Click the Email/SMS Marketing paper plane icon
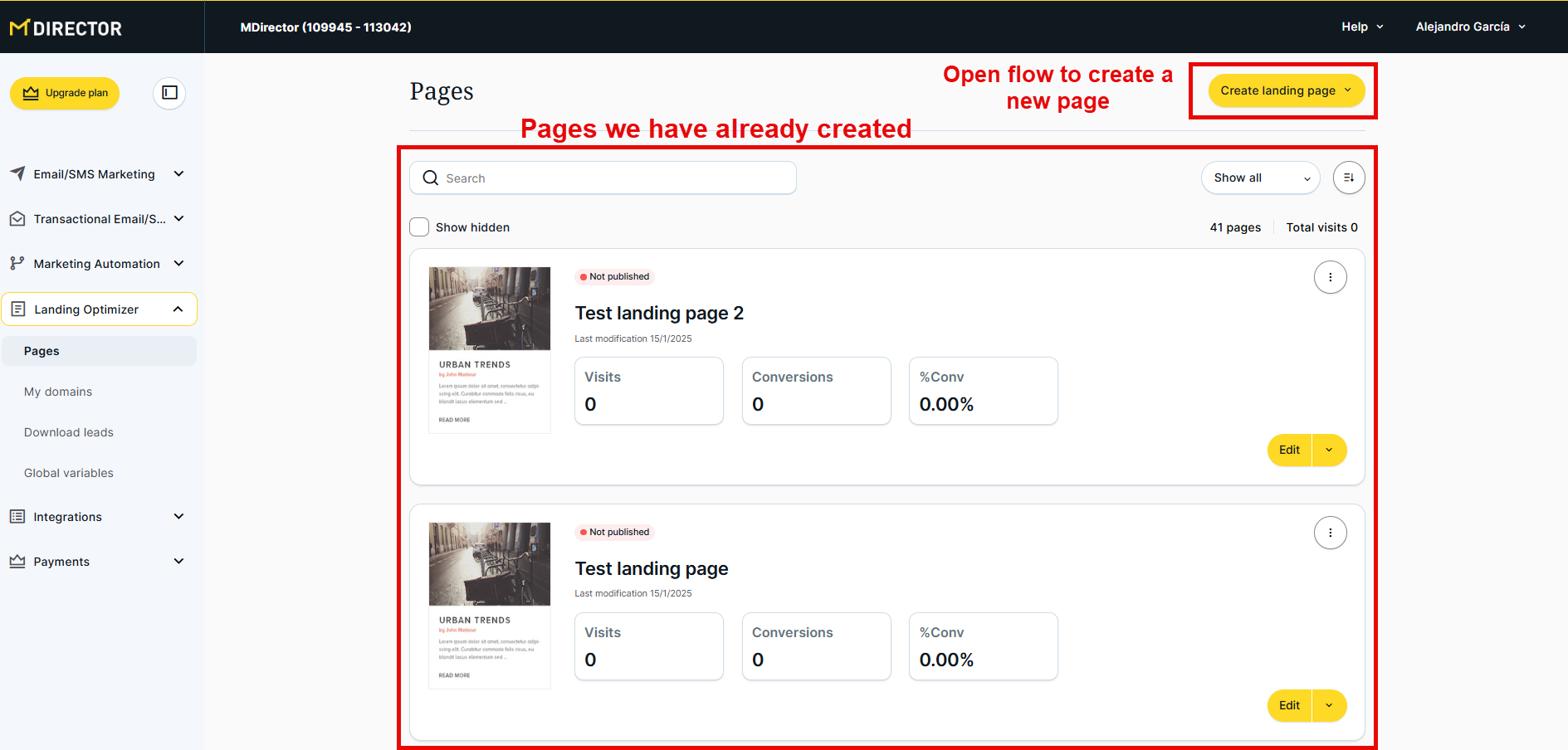 (17, 173)
